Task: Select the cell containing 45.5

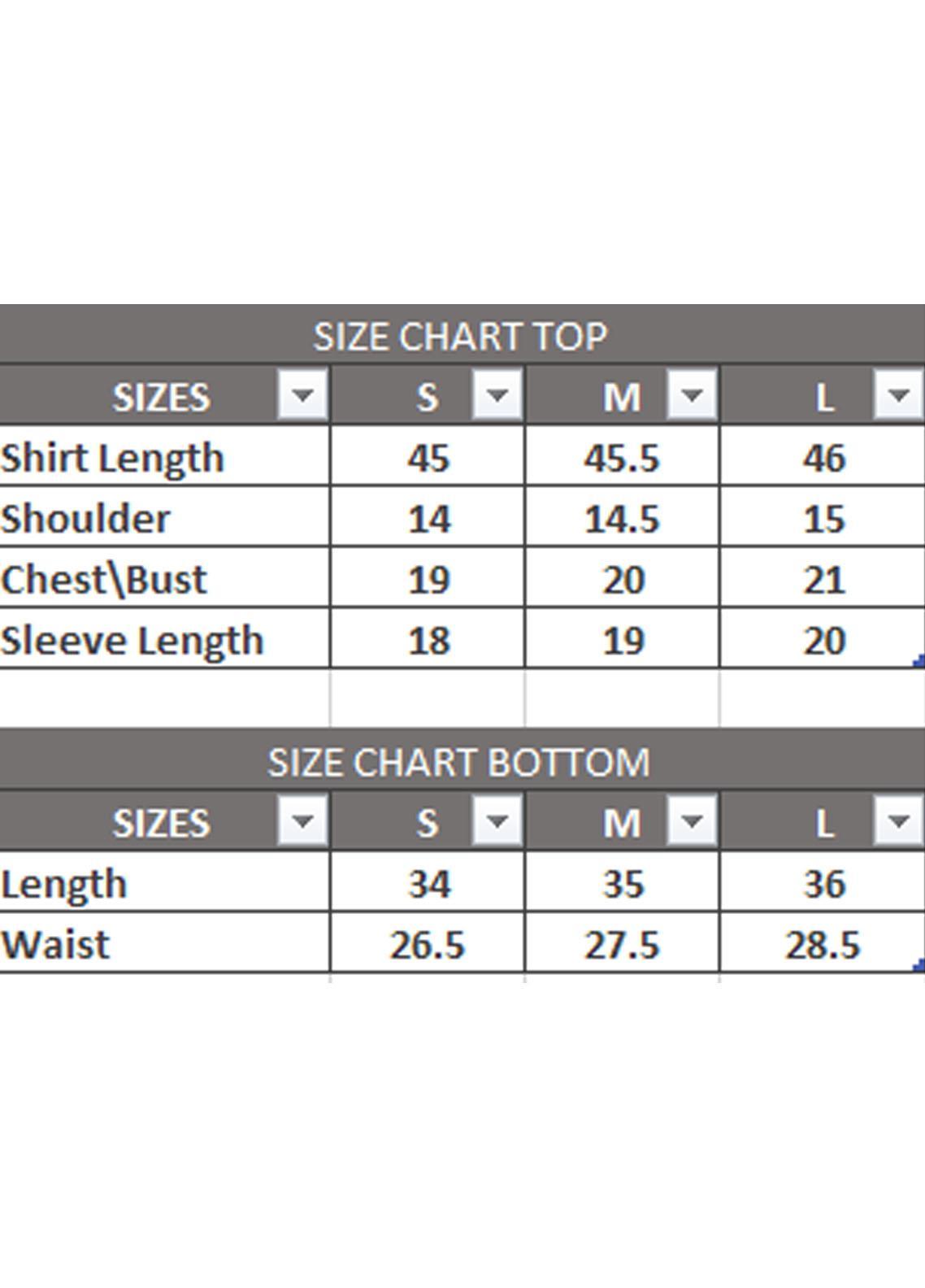Action: click(622, 458)
